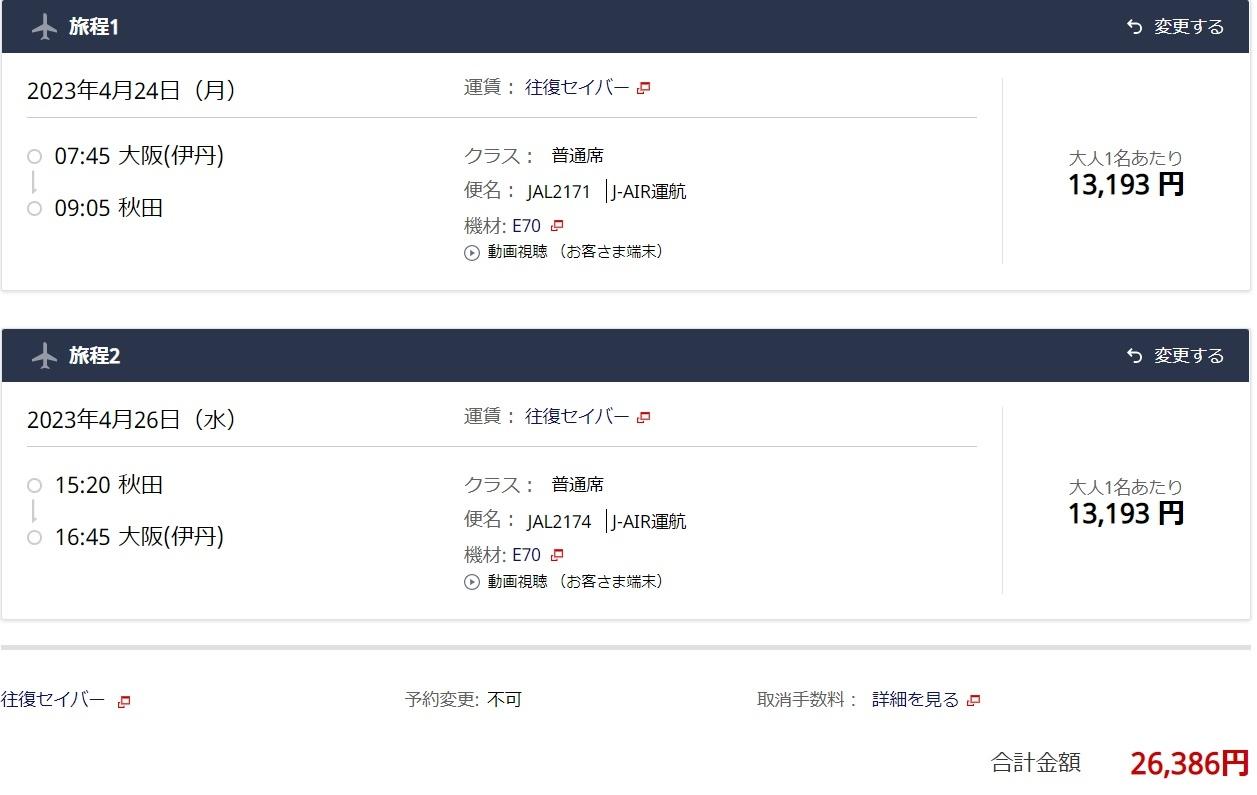Click the play icon for 動画視聴 in 旅程1
This screenshot has height=795, width=1257.
[x=472, y=253]
